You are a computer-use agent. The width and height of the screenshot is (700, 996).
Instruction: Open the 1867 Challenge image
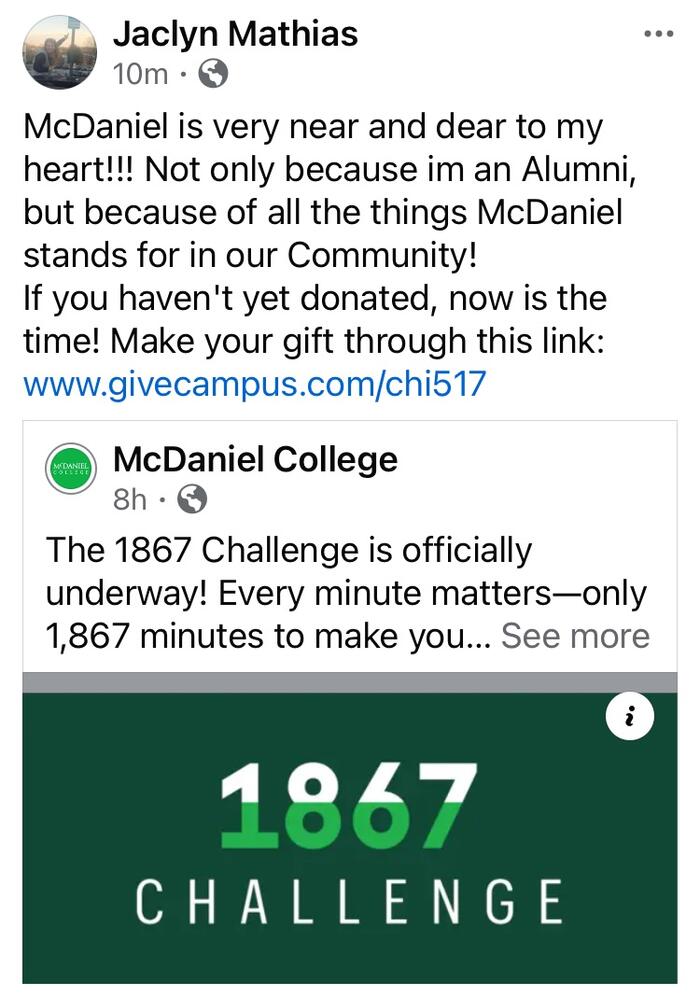(x=350, y=838)
